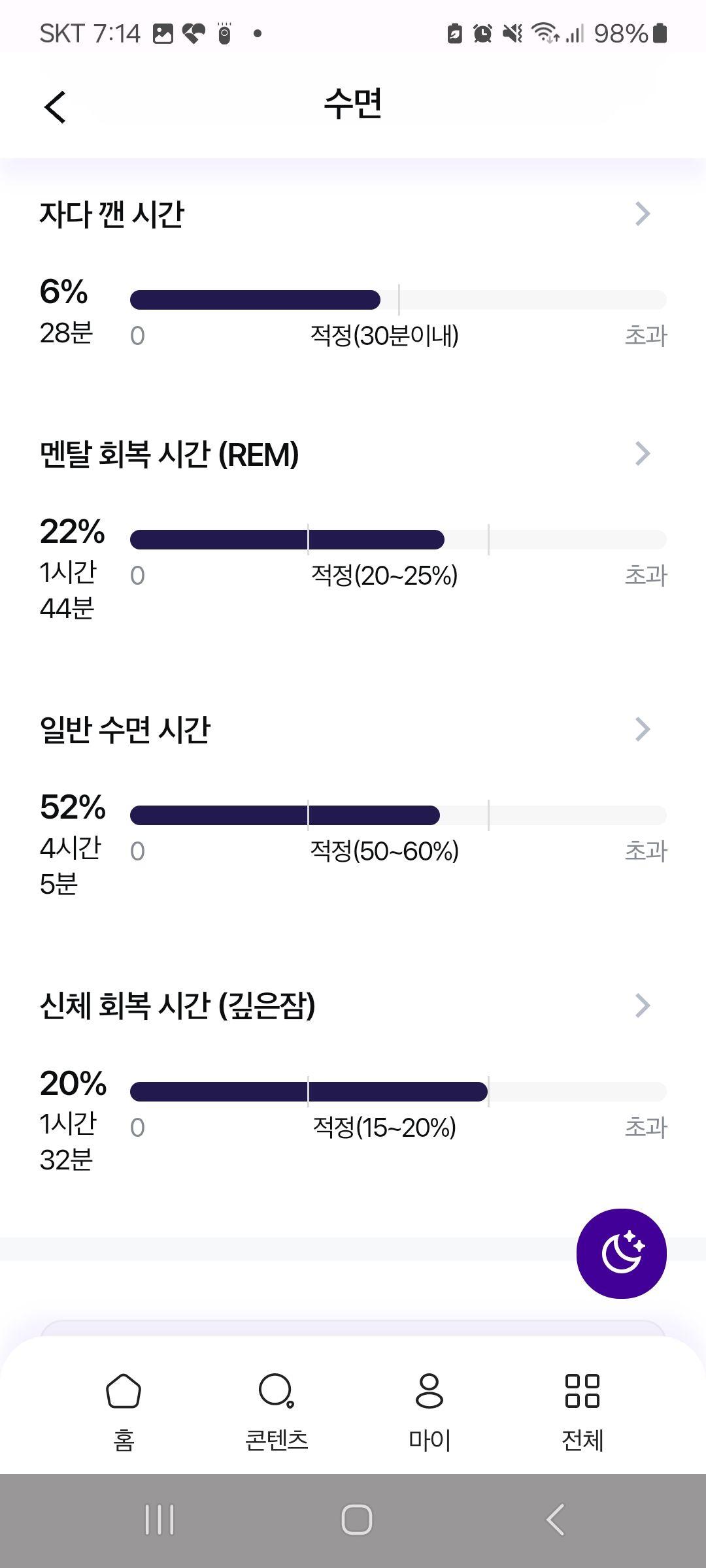Image resolution: width=706 pixels, height=1568 pixels.
Task: Expand 신체 회복 시간 (깊은잠) chevron
Action: [x=643, y=1005]
